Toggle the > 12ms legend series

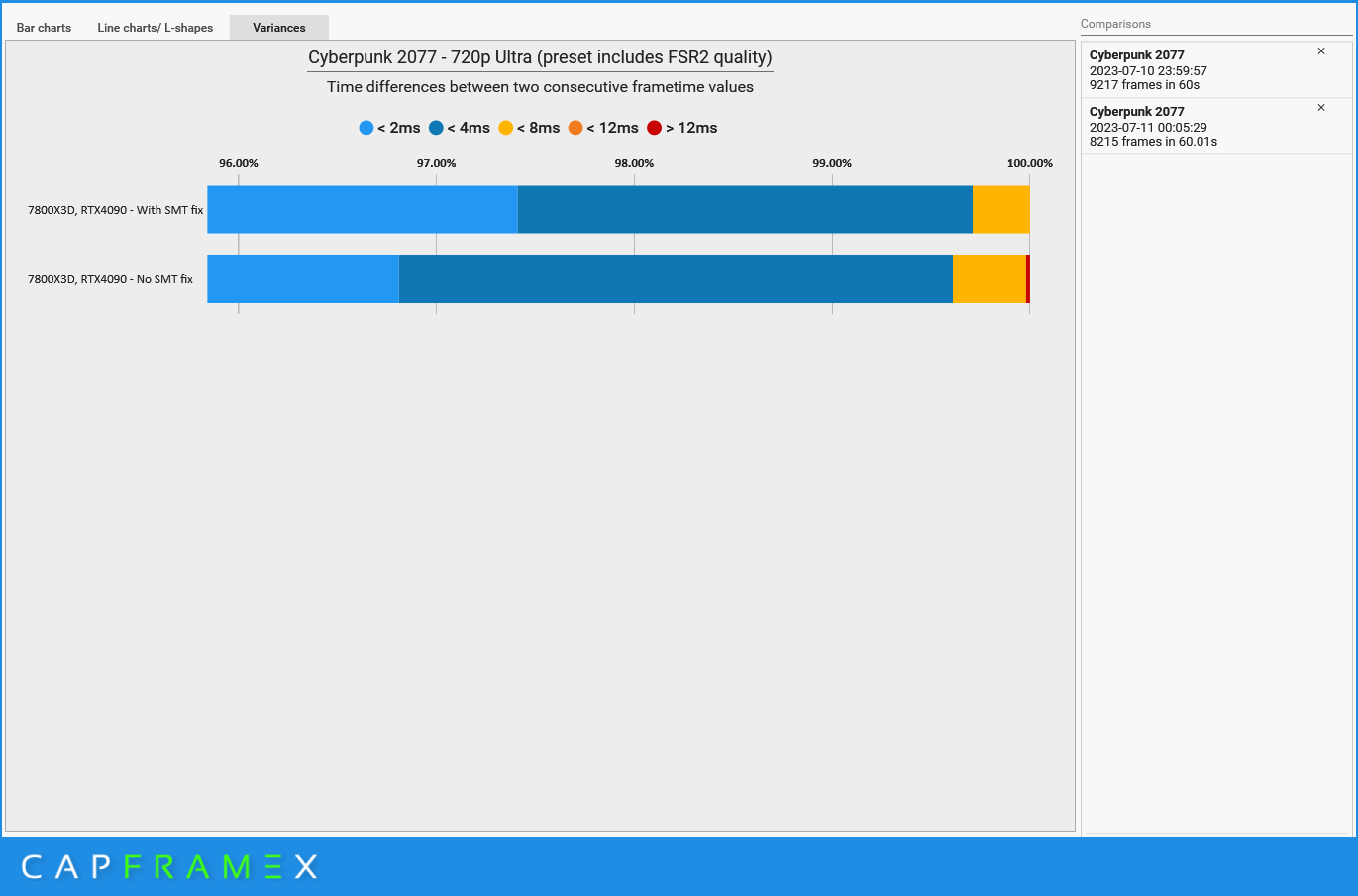(682, 128)
